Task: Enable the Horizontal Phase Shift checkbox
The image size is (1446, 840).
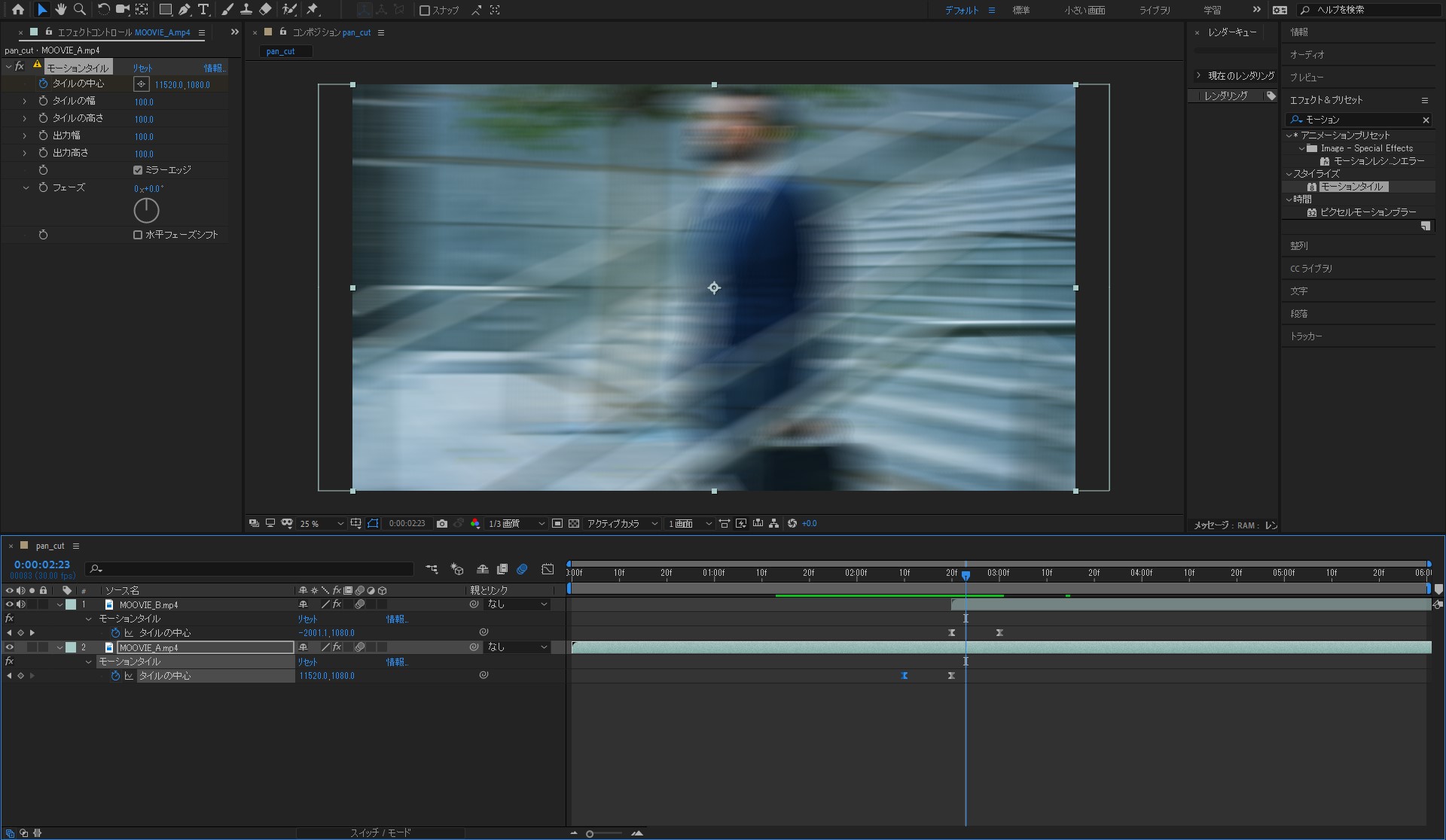Action: [138, 235]
